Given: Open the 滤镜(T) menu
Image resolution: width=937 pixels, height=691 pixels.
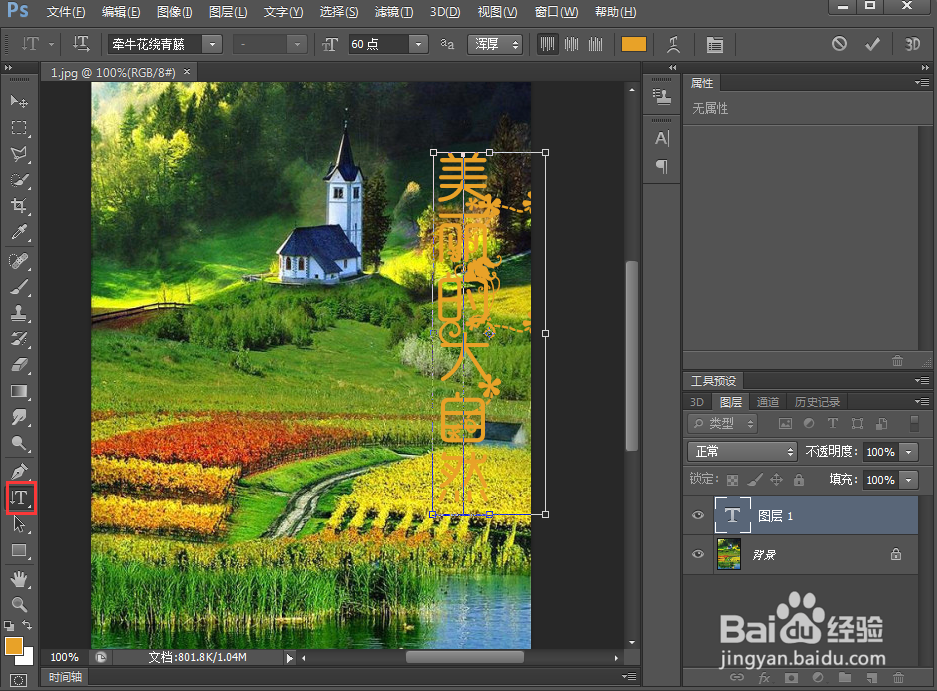Looking at the screenshot, I should point(394,12).
